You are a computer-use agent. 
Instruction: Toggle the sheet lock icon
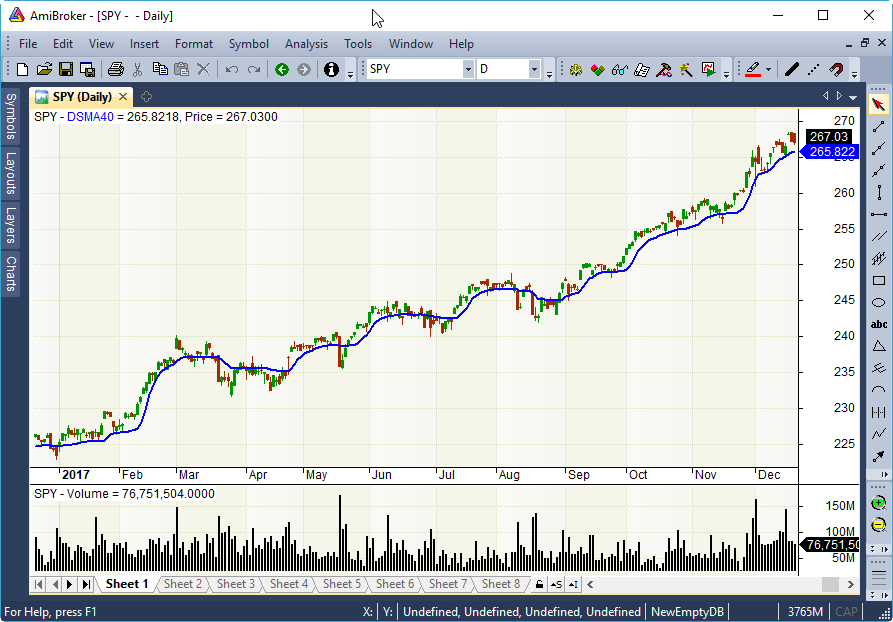tap(539, 584)
